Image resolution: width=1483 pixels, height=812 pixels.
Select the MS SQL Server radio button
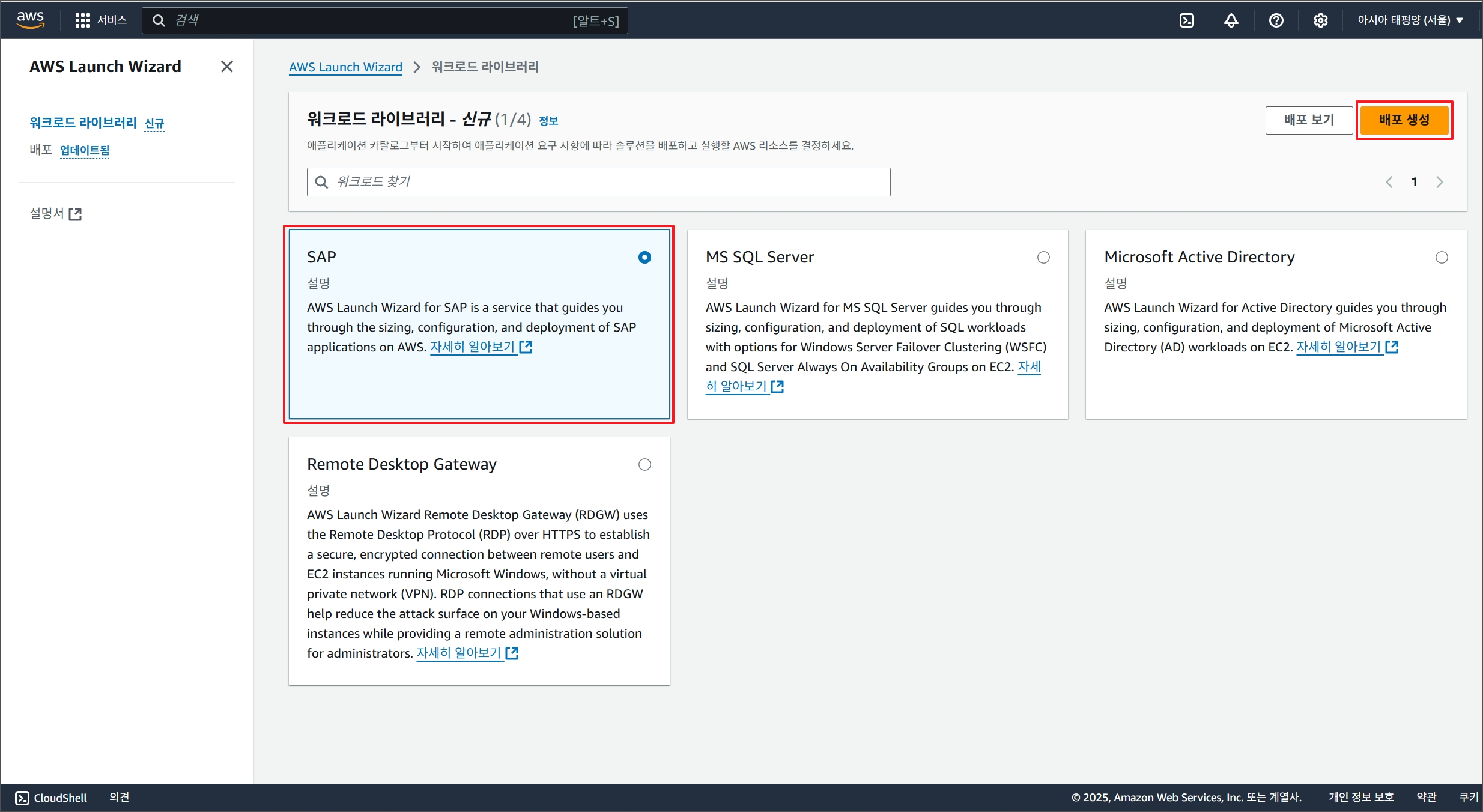click(x=1043, y=257)
